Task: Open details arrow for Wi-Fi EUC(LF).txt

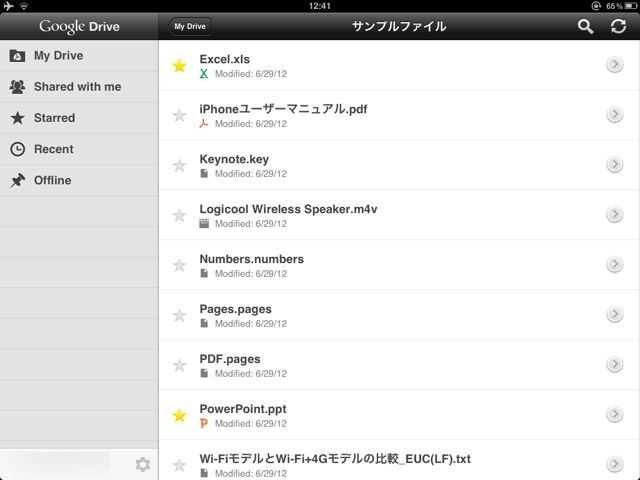Action: click(614, 464)
